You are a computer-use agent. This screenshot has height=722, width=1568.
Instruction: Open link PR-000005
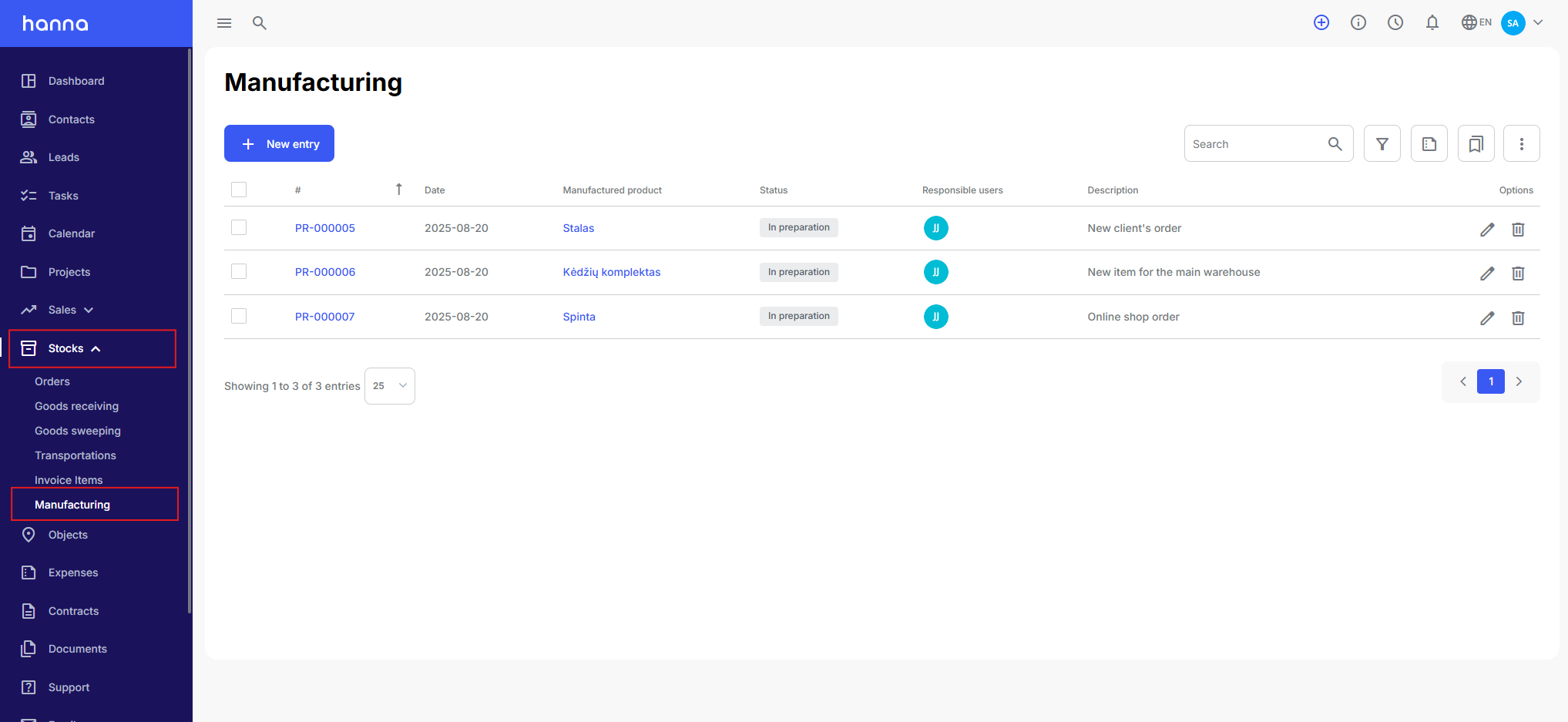pyautogui.click(x=325, y=228)
